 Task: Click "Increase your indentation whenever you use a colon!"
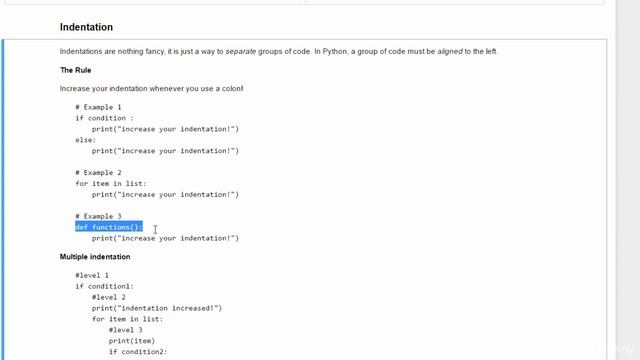151,89
